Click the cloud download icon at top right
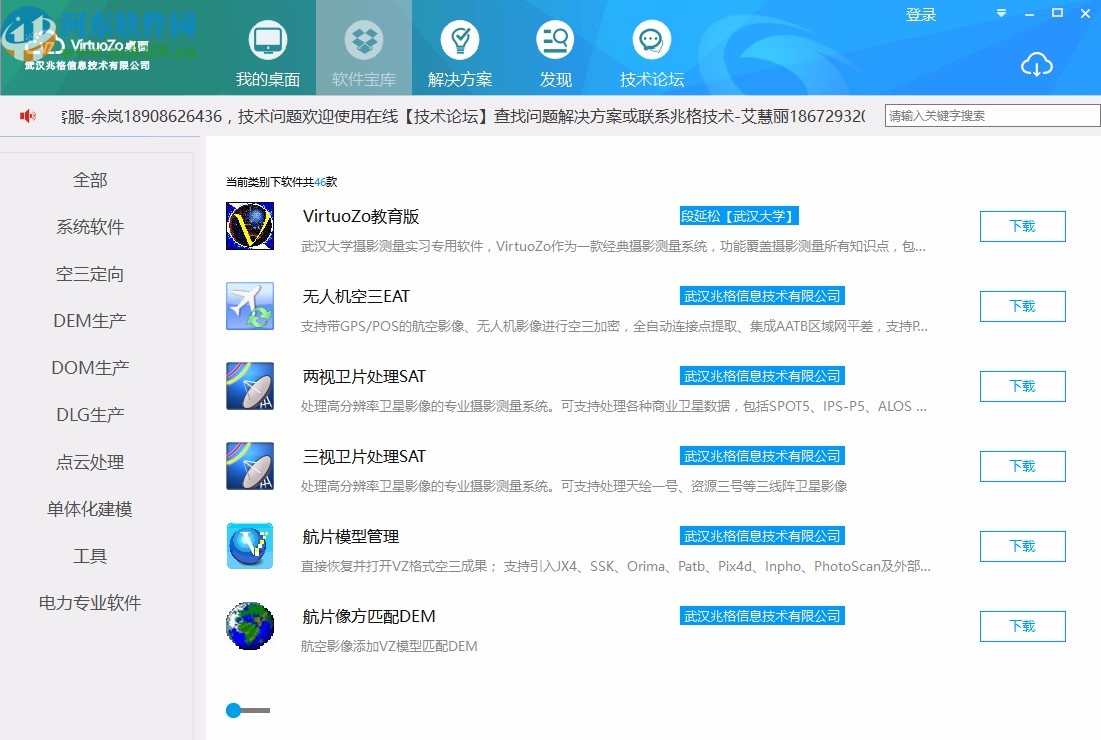 [x=1037, y=65]
